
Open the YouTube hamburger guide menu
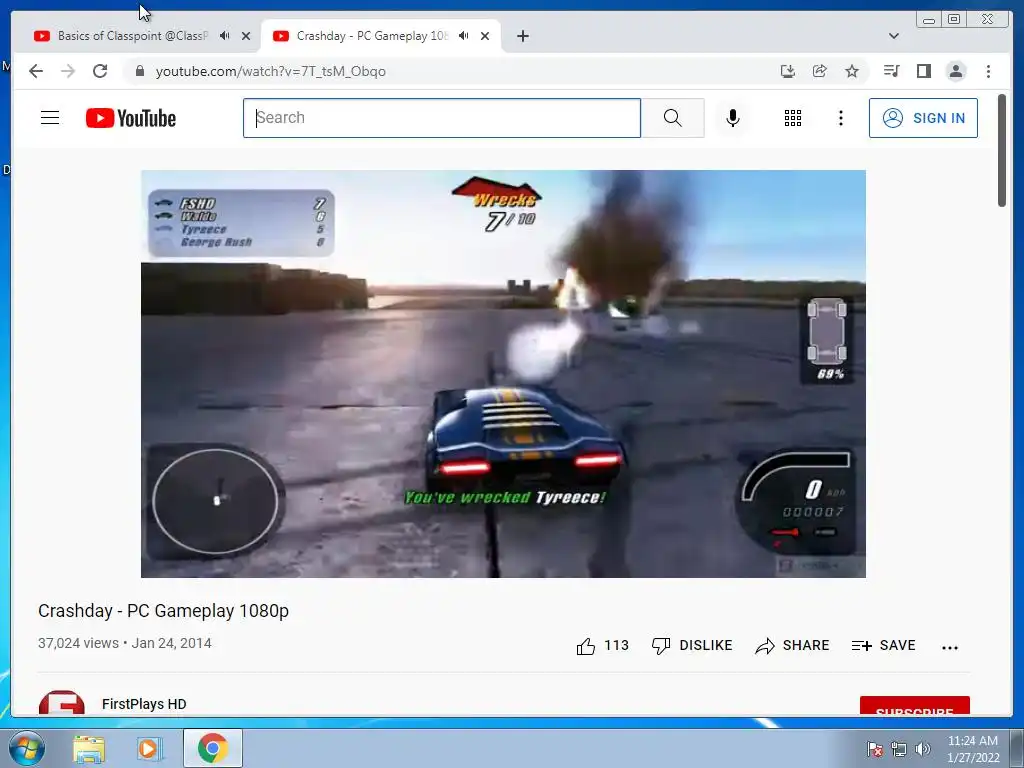point(50,118)
